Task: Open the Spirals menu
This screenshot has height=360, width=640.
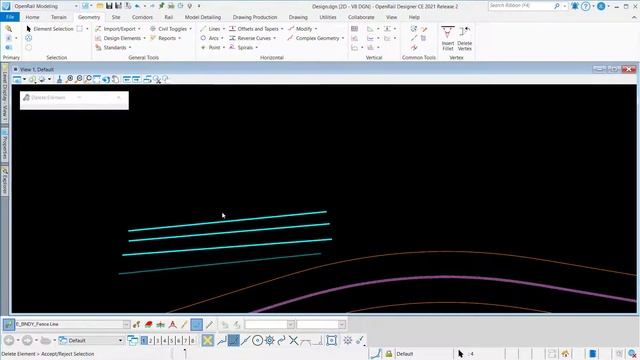Action: tap(243, 47)
